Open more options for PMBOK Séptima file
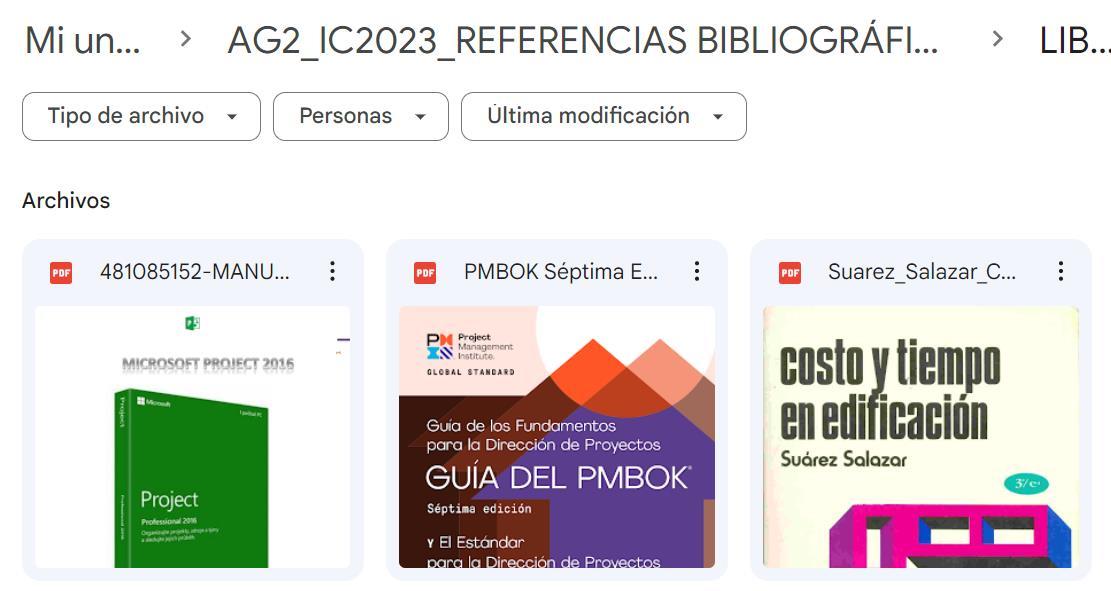1111x591 pixels. 697,271
